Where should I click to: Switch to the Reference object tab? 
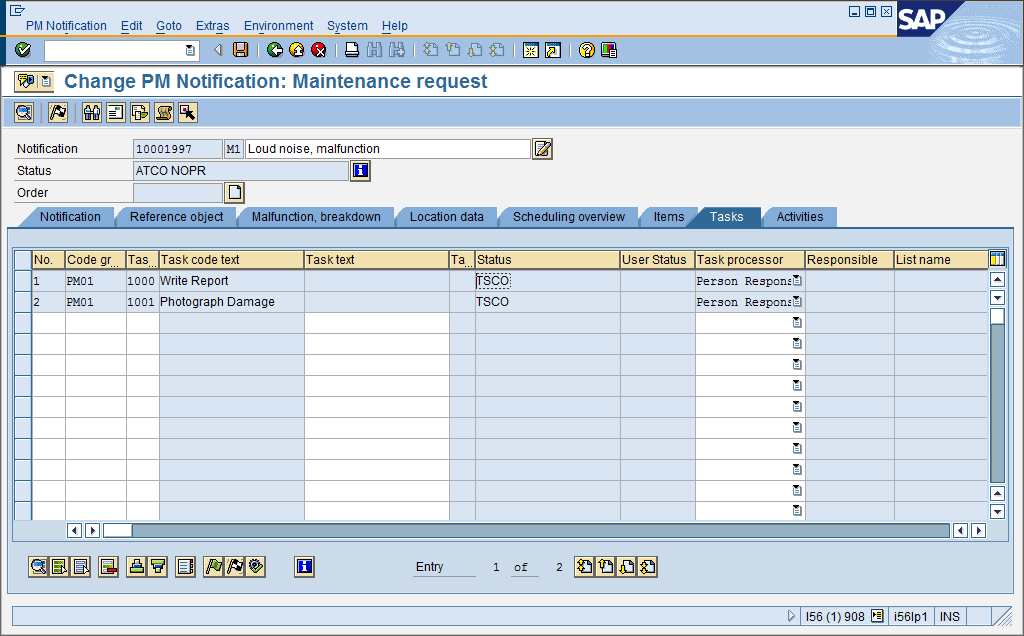[176, 217]
